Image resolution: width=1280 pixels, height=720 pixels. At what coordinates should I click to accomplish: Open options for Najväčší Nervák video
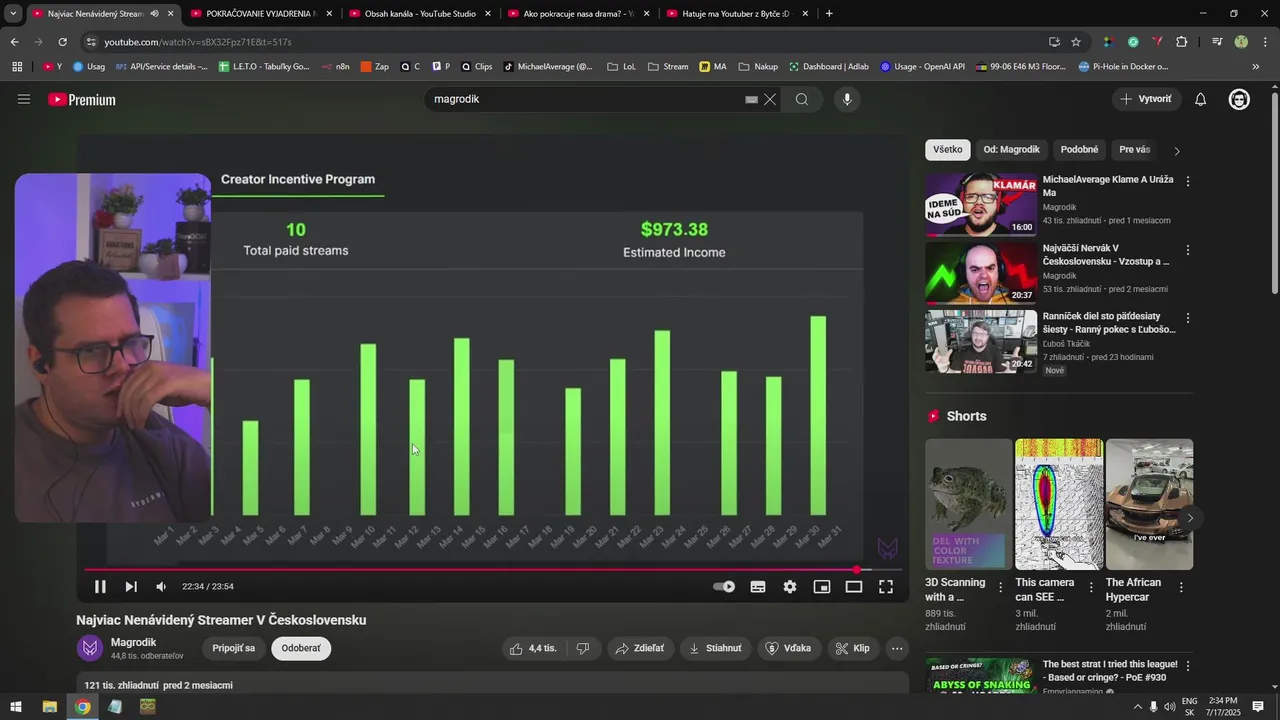coord(1188,250)
